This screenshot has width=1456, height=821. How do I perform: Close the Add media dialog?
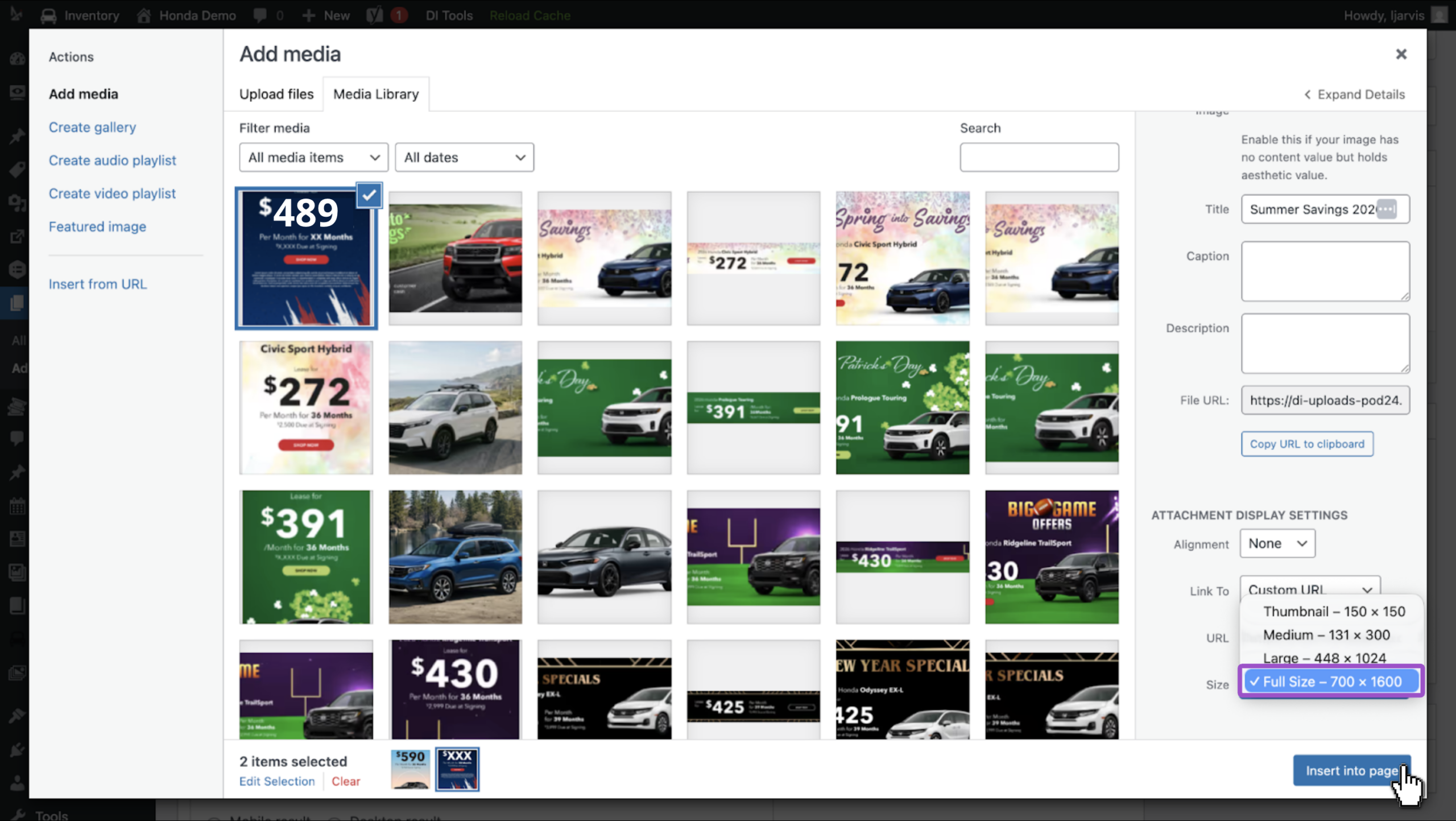tap(1401, 54)
